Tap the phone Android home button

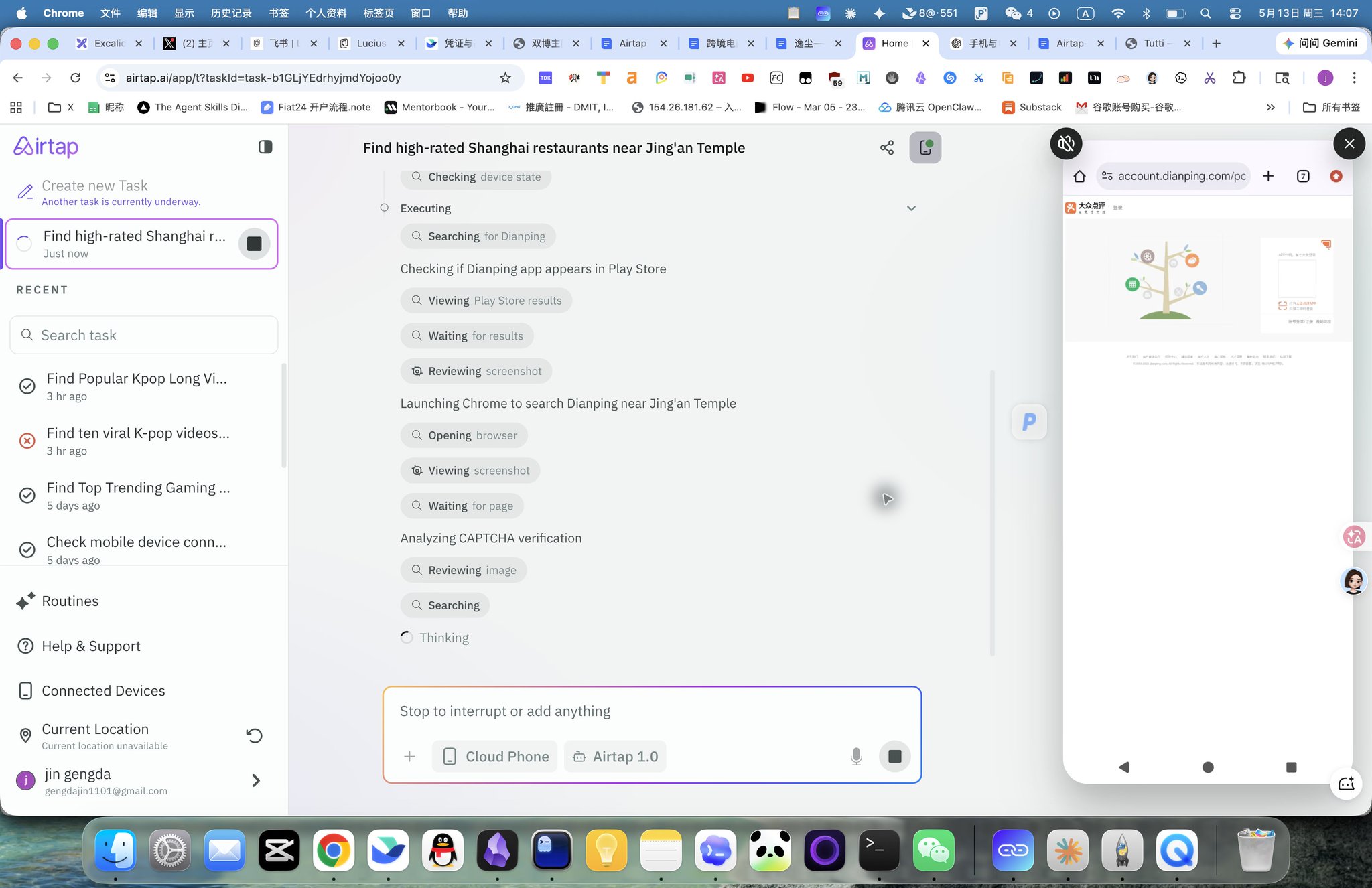tap(1208, 767)
